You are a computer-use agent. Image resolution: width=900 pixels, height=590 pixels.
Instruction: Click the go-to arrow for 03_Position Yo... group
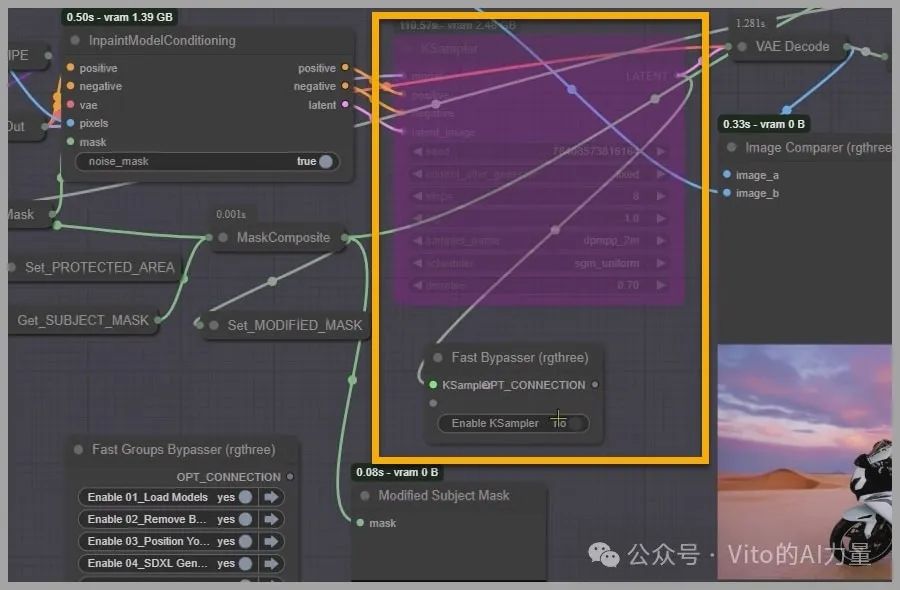(x=271, y=541)
